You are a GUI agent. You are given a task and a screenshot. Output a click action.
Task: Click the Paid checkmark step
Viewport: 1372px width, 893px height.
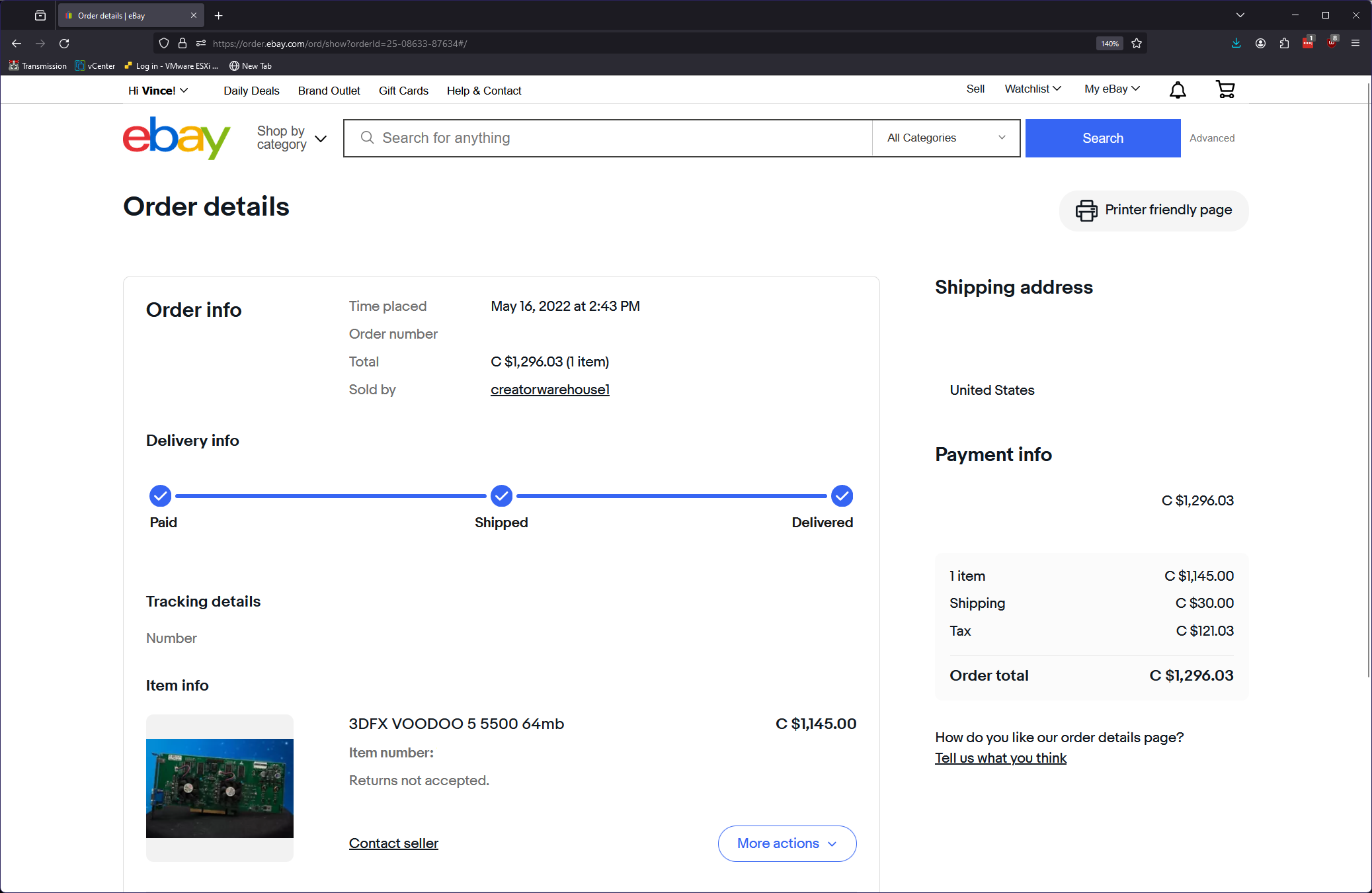pyautogui.click(x=160, y=495)
